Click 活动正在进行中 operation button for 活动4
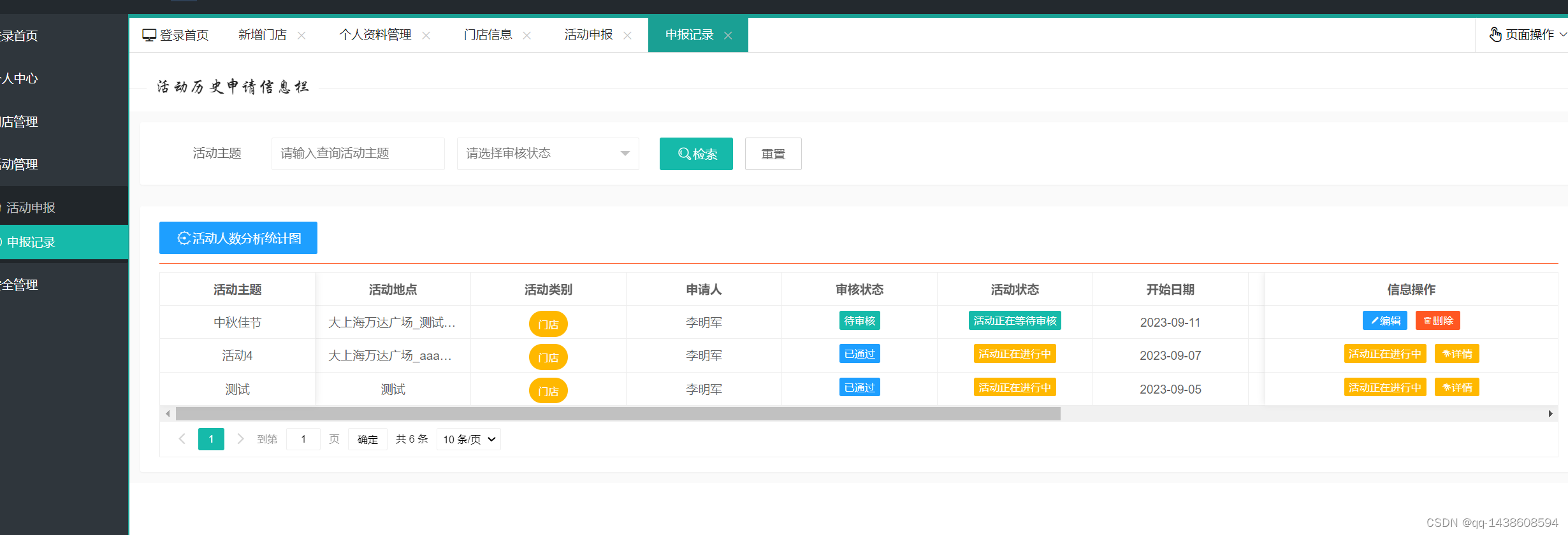This screenshot has height=535, width=1568. [1385, 353]
